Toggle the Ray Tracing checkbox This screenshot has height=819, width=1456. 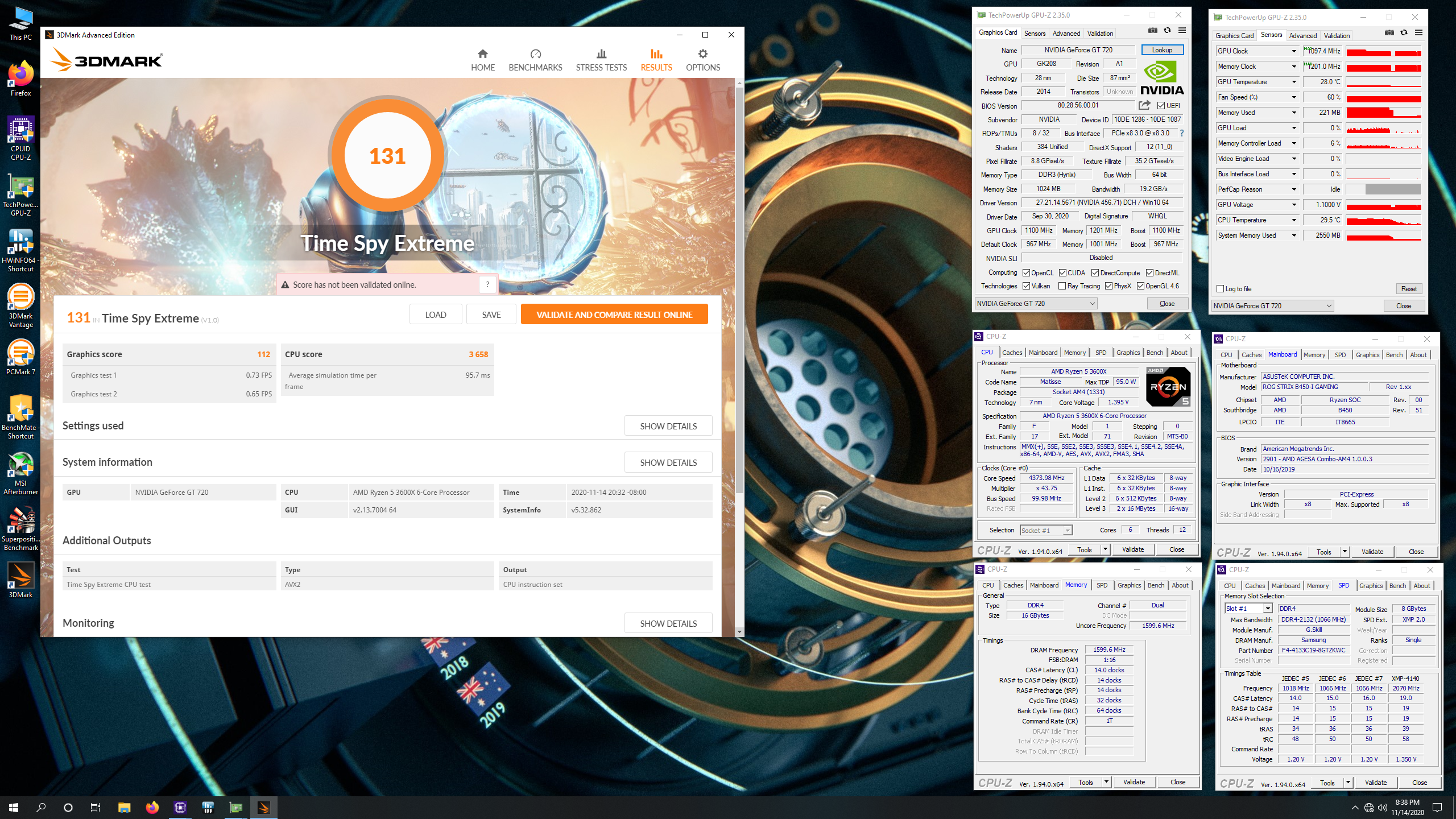(x=1062, y=286)
